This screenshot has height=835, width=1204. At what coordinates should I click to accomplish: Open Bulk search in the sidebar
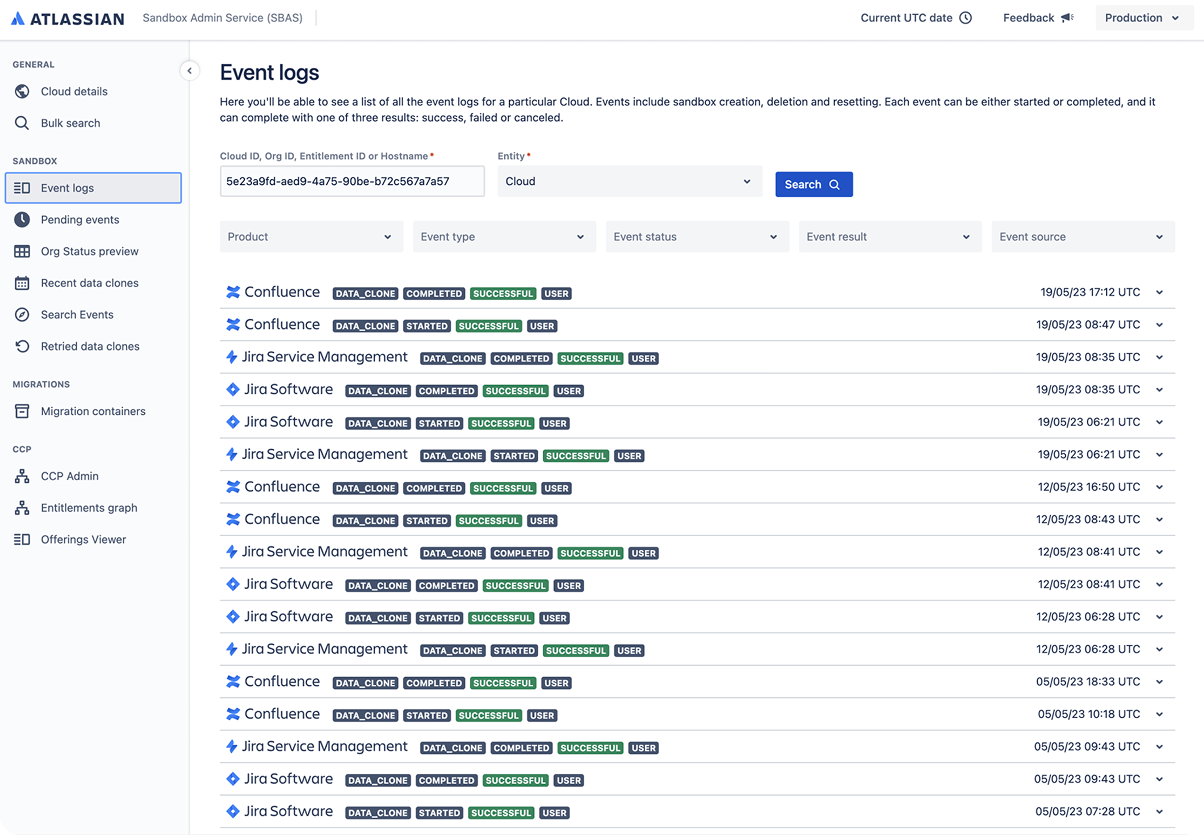pos(93,123)
